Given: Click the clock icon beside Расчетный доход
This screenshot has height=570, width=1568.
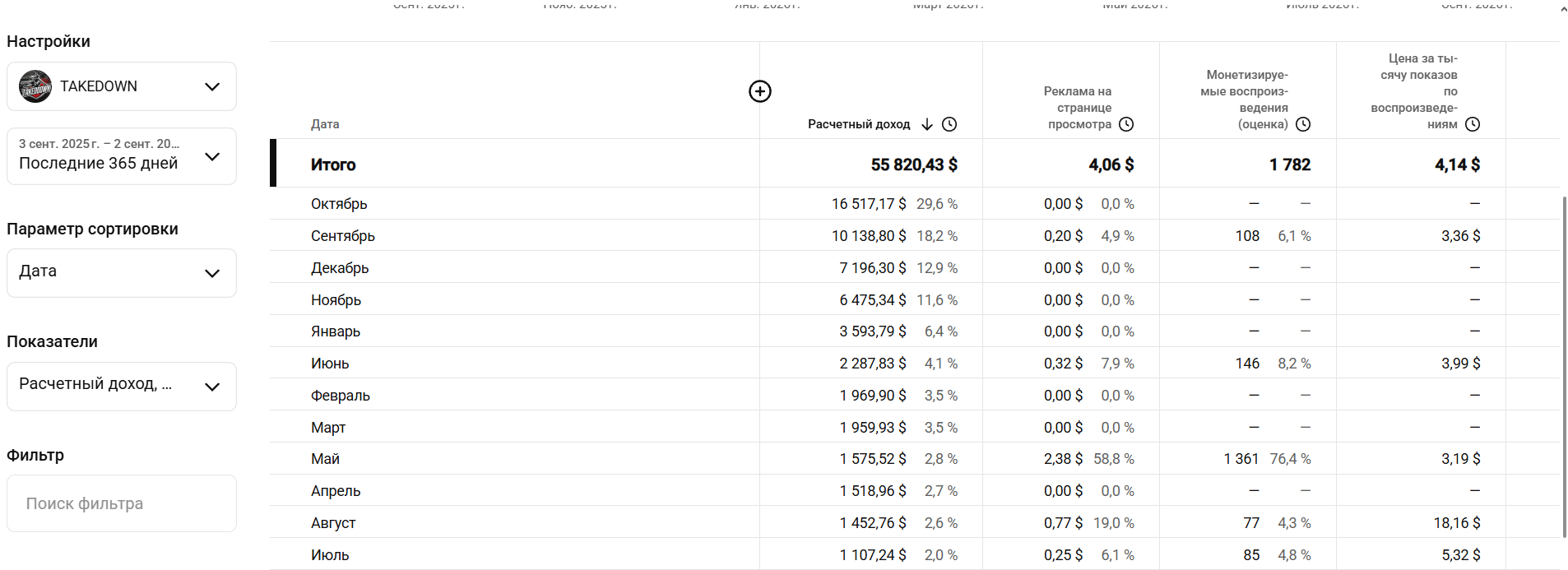Looking at the screenshot, I should 949,124.
